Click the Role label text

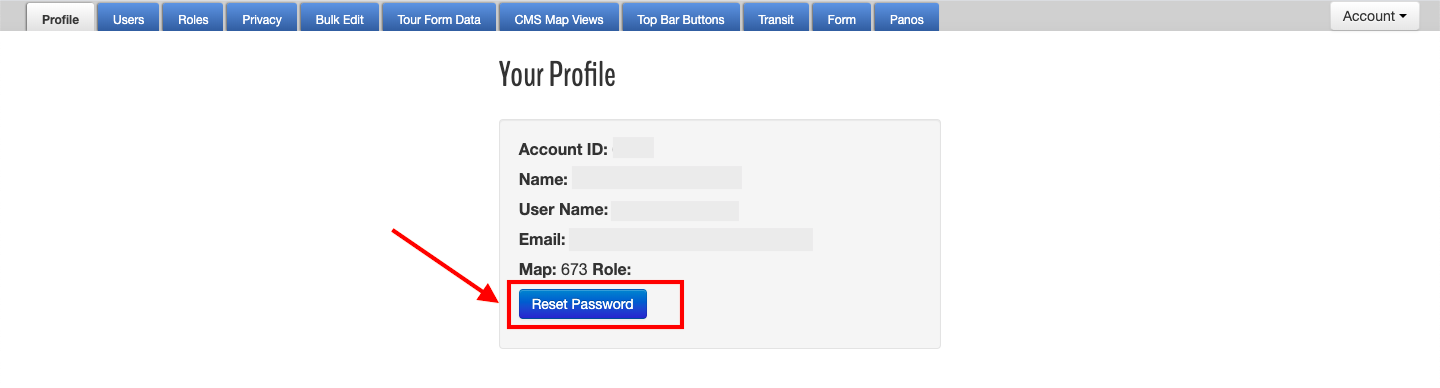pyautogui.click(x=612, y=269)
